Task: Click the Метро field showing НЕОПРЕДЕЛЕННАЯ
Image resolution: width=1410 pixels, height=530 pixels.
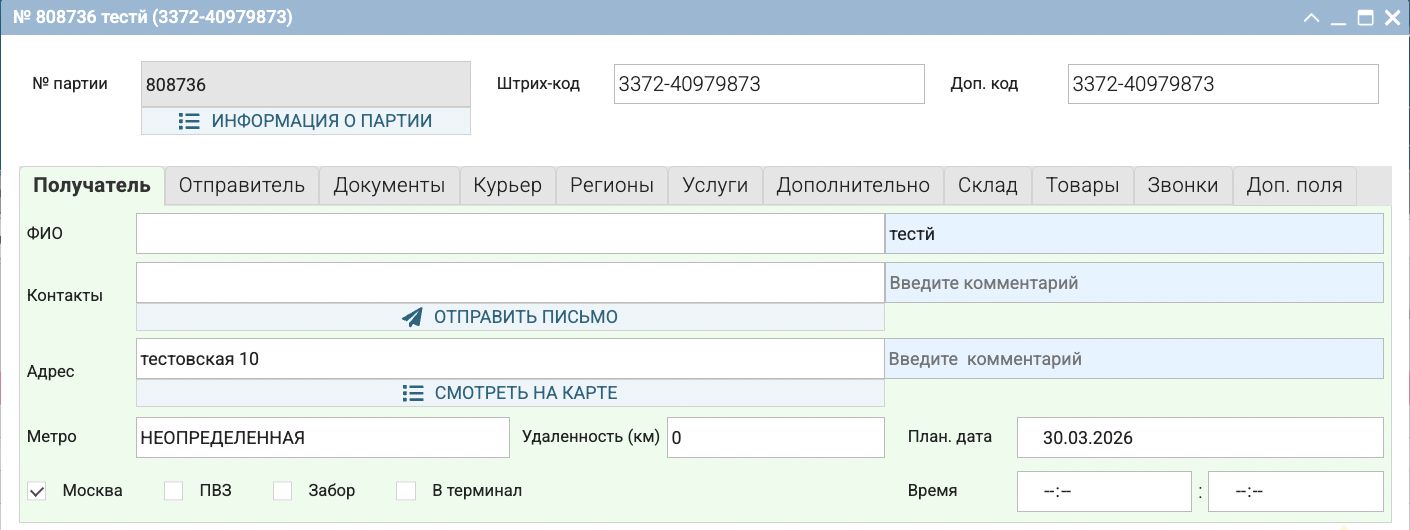Action: 323,438
